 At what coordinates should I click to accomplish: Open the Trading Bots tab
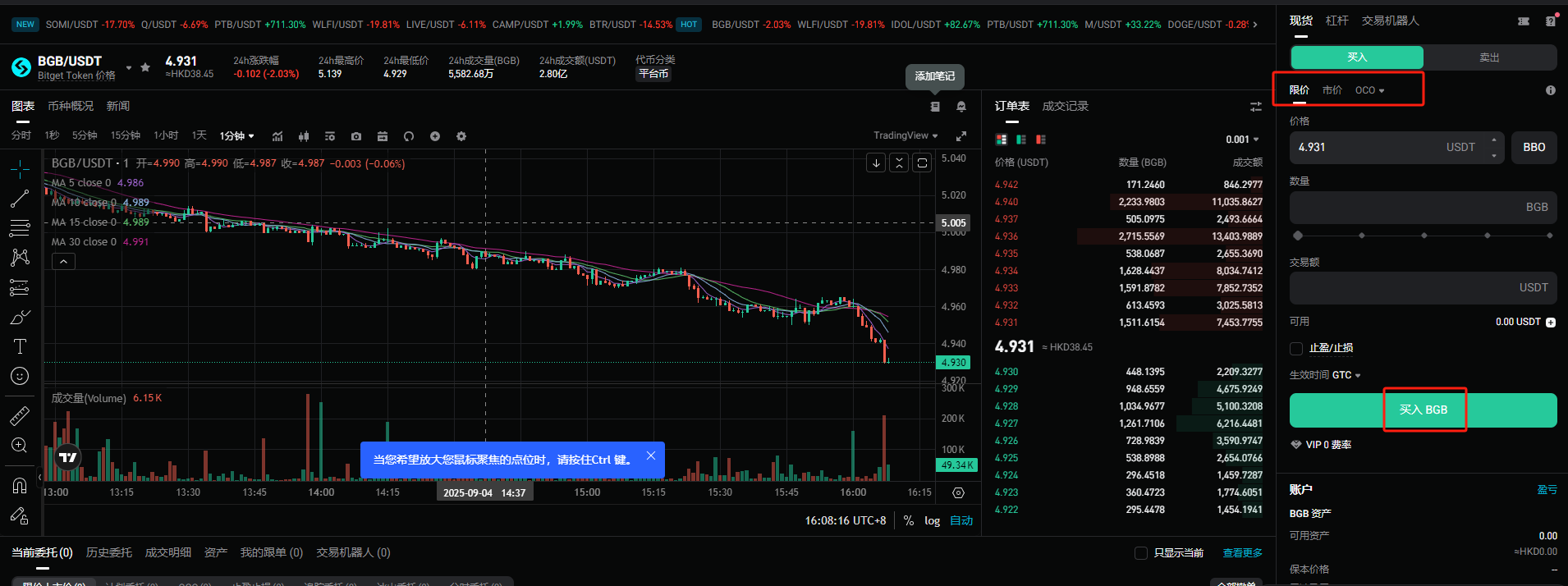click(x=1391, y=21)
